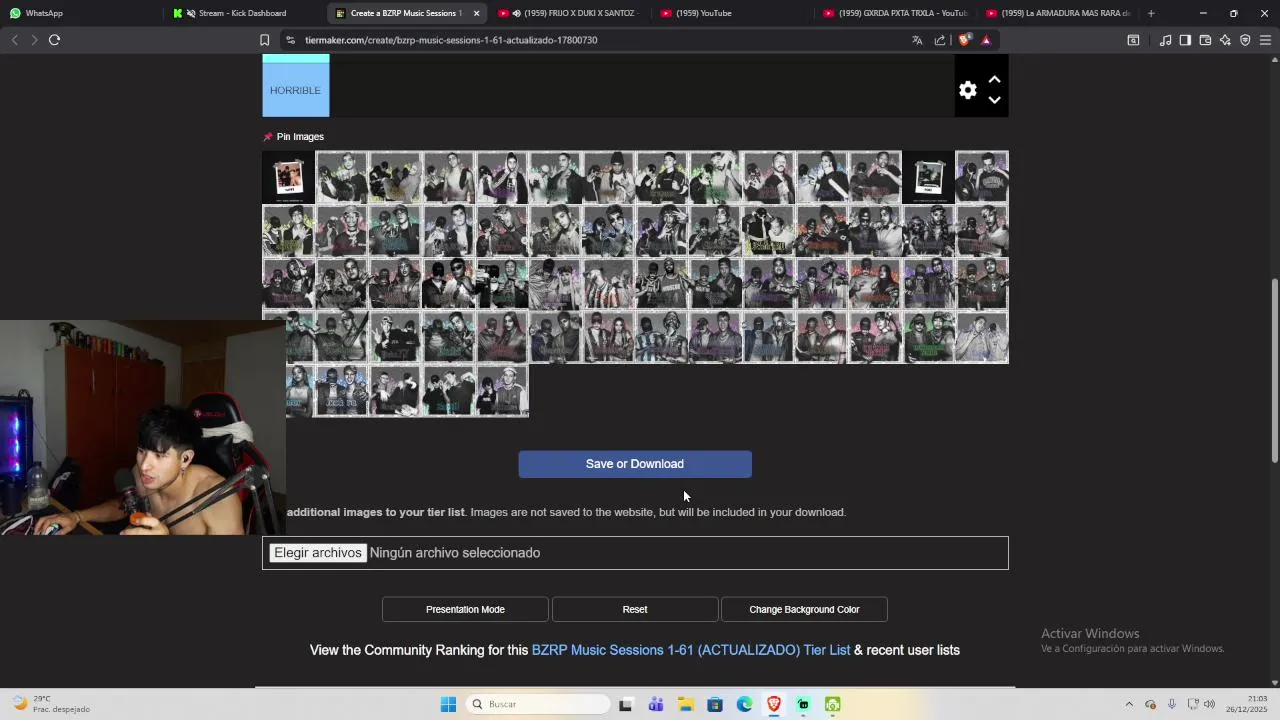Open Microsoft Teams in taskbar
This screenshot has height=720, width=1280.
click(656, 704)
